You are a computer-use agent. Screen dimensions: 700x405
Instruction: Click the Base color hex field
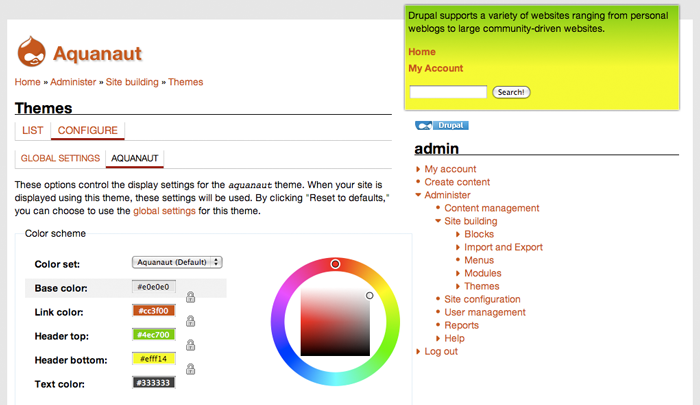pyautogui.click(x=153, y=287)
